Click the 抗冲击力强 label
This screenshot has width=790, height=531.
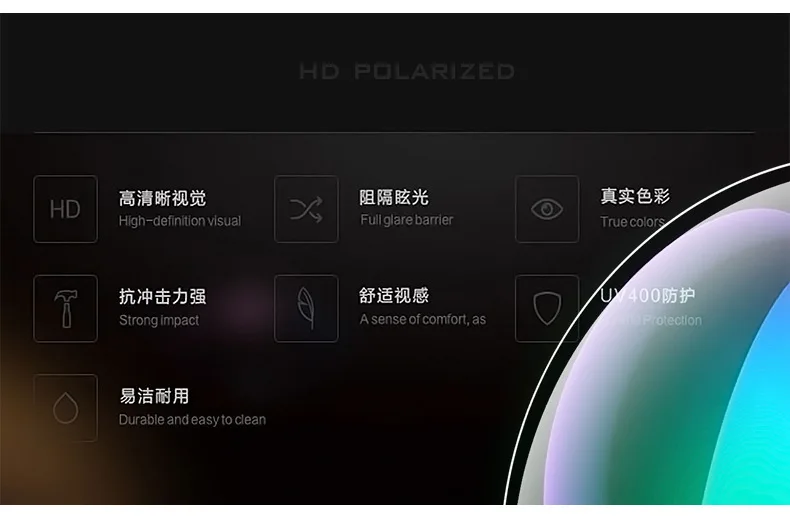pos(162,296)
